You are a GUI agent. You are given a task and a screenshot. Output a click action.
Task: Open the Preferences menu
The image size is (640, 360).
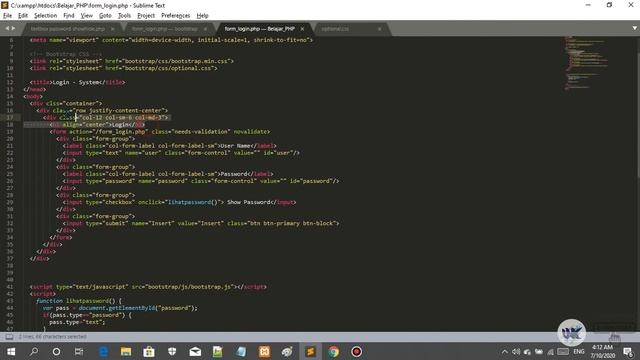176,16
